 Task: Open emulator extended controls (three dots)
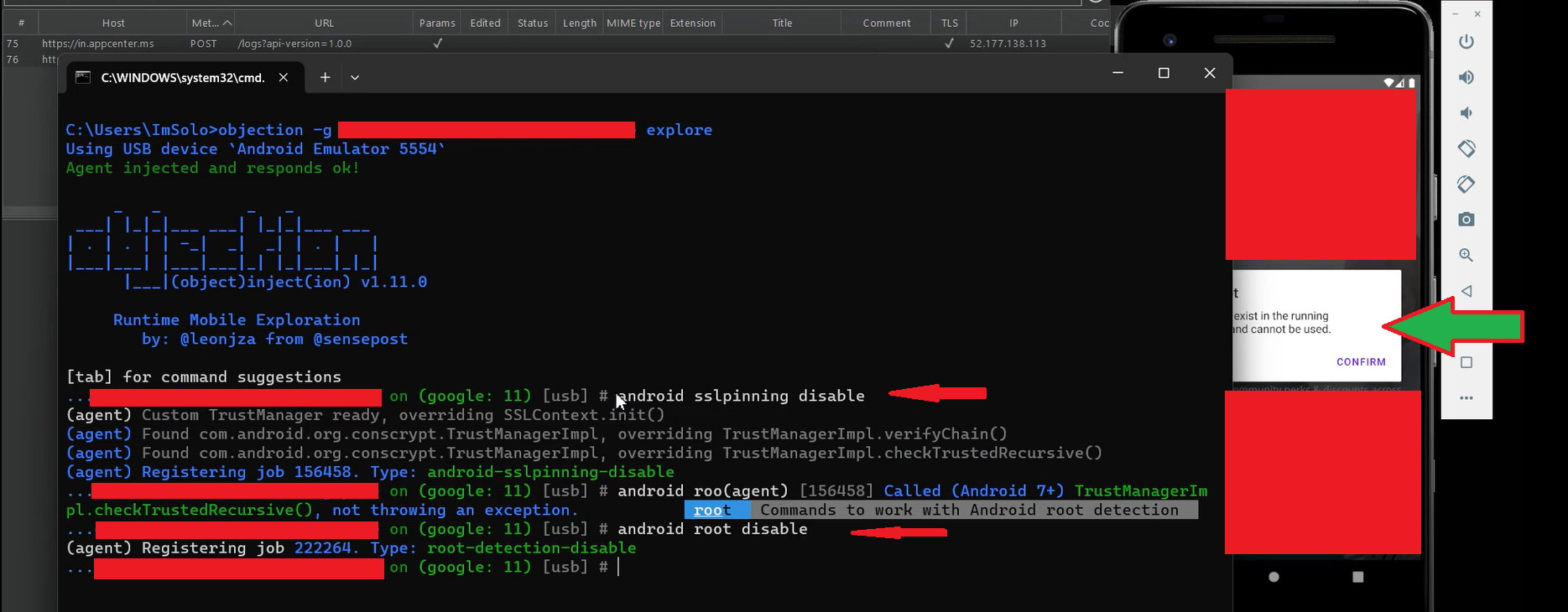(x=1466, y=398)
